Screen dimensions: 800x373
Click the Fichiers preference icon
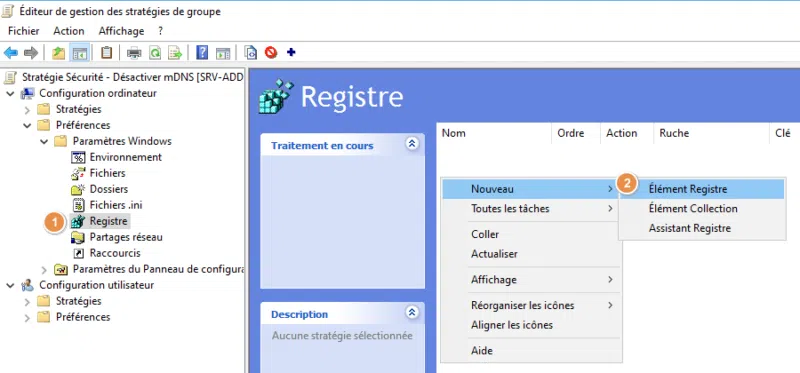[78, 173]
